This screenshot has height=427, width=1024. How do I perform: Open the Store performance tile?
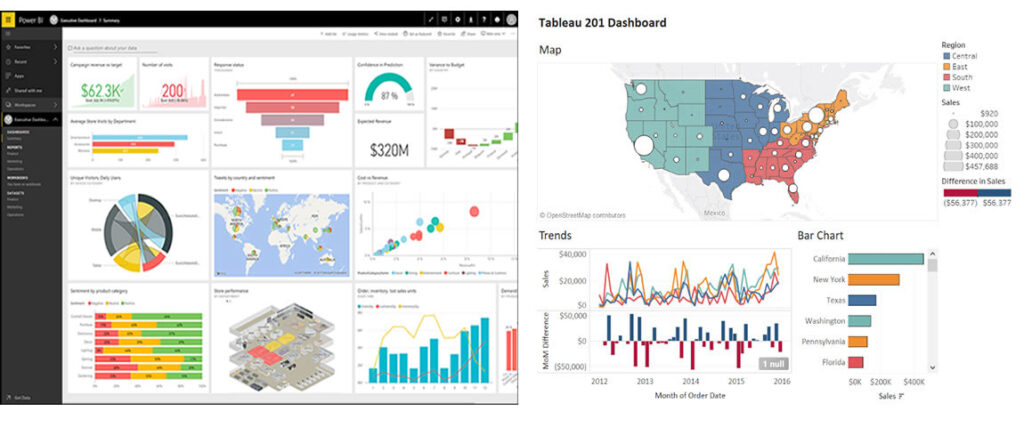click(x=281, y=338)
